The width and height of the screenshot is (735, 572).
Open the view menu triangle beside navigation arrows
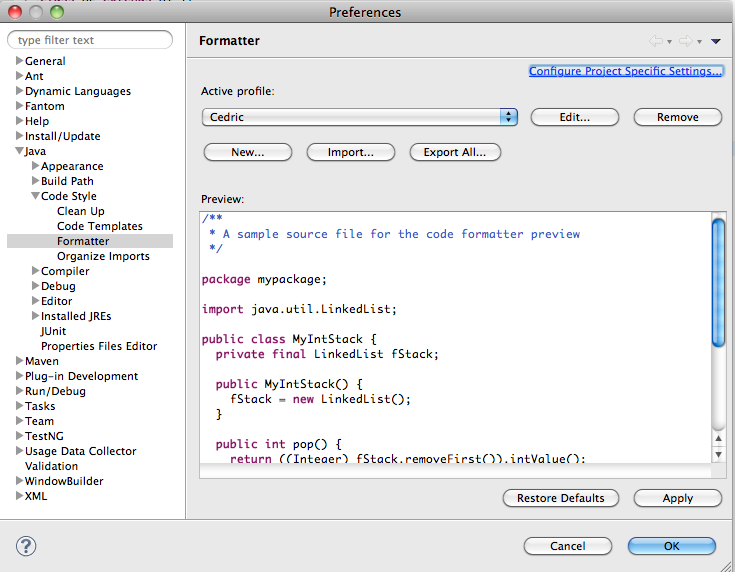[x=715, y=41]
